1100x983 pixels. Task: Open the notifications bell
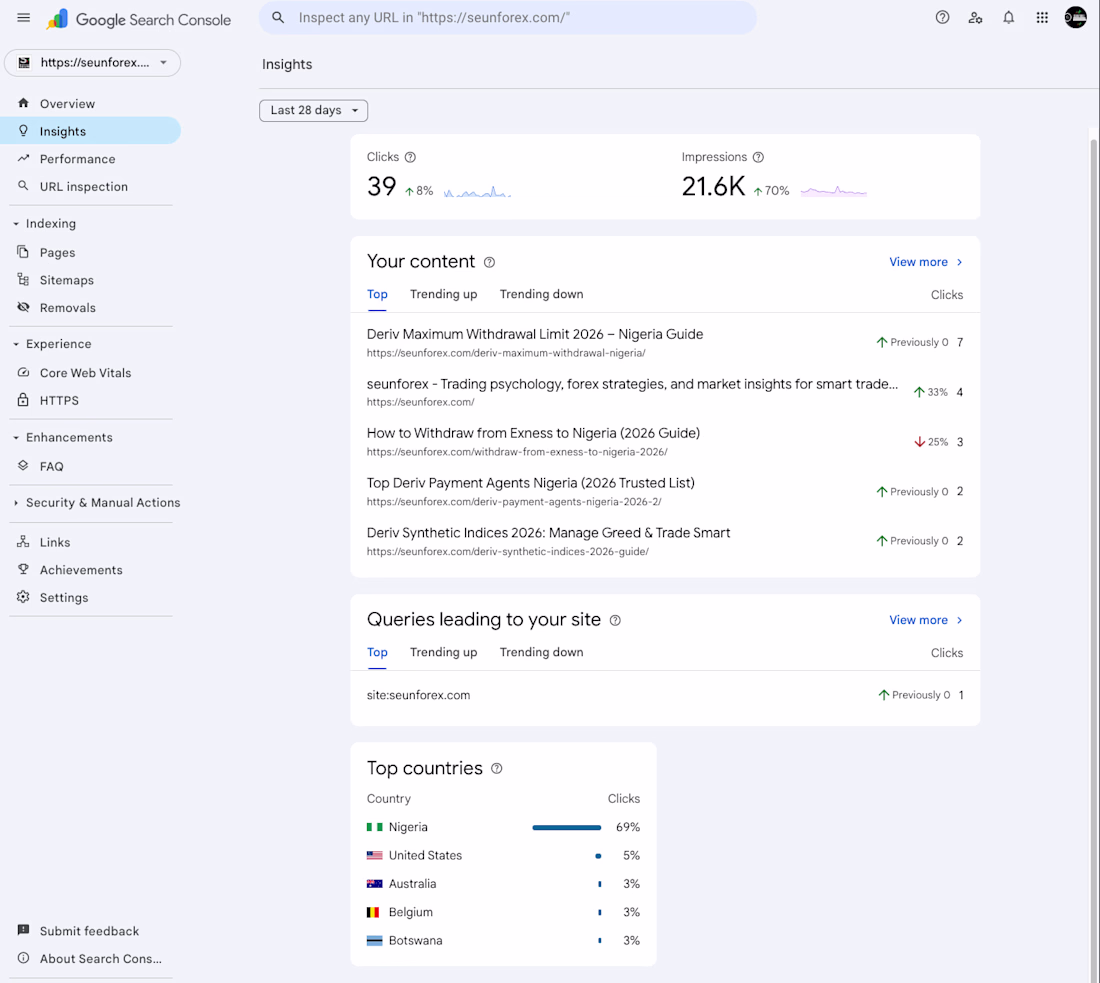(1009, 18)
